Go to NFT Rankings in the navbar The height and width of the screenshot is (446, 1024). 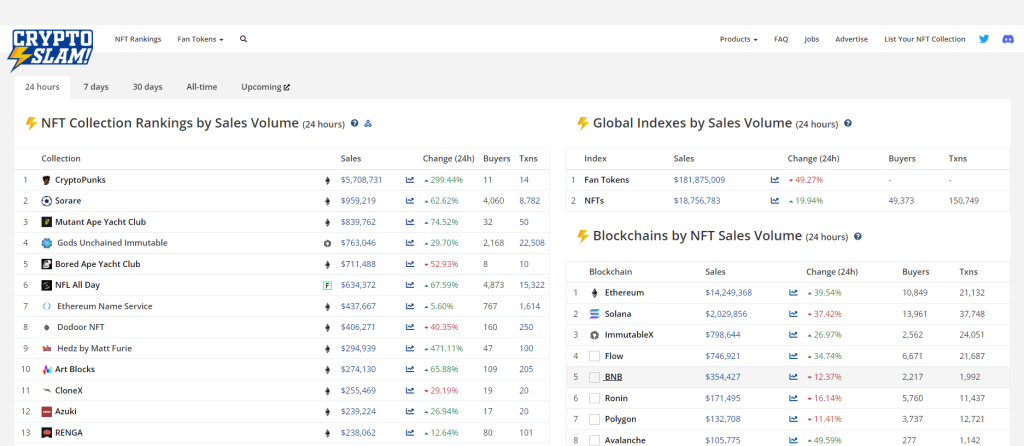point(138,39)
